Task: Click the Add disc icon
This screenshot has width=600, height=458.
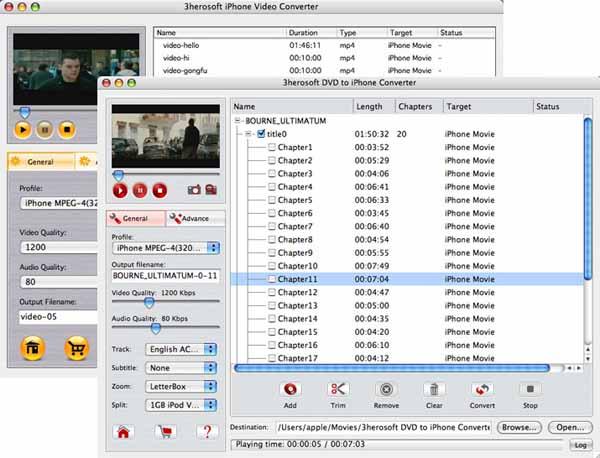Action: [x=290, y=390]
